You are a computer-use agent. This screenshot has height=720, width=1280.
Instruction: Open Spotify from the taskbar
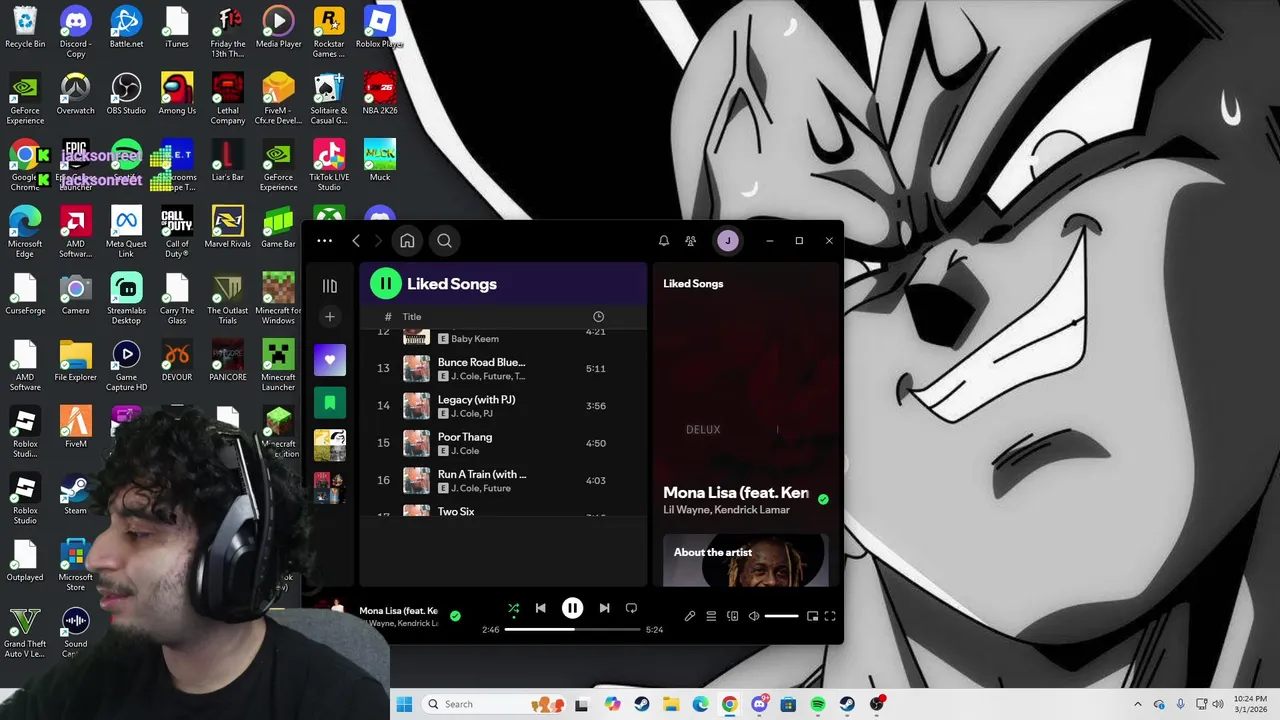pyautogui.click(x=818, y=704)
